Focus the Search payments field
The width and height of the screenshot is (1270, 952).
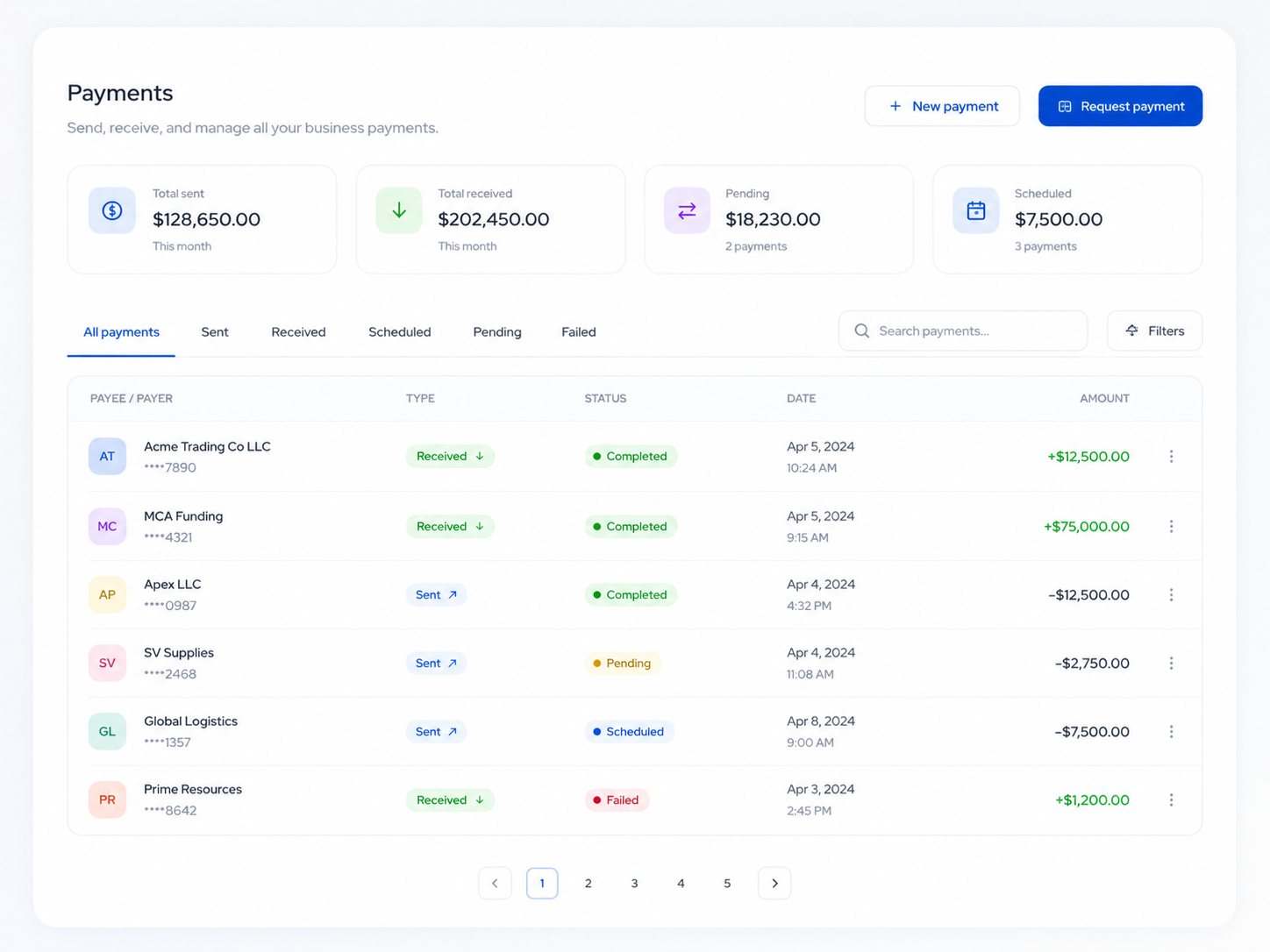pyautogui.click(x=963, y=330)
